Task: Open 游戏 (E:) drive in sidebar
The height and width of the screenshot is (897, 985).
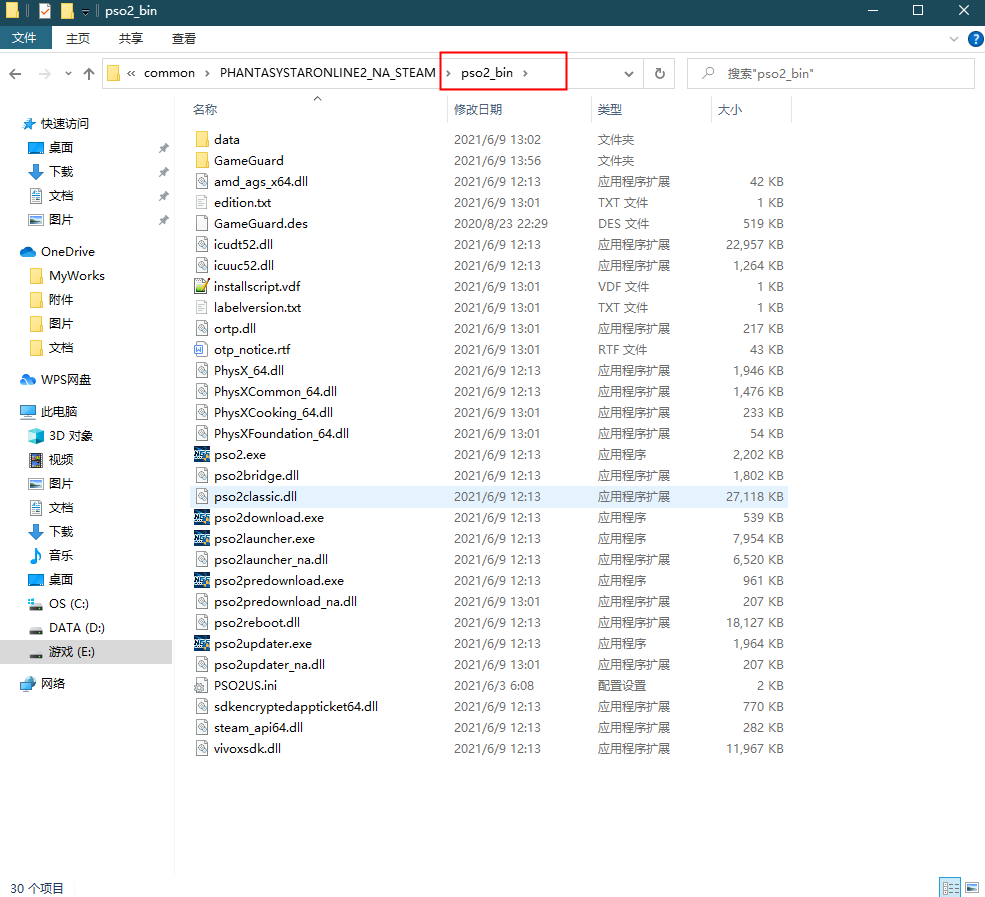Action: 85,652
